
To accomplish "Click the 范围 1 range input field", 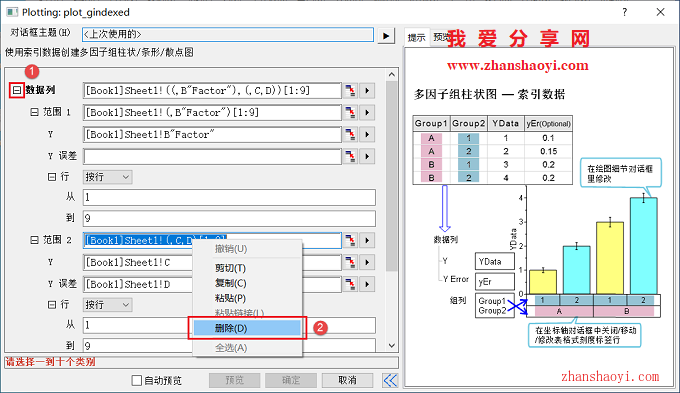I will click(x=212, y=113).
